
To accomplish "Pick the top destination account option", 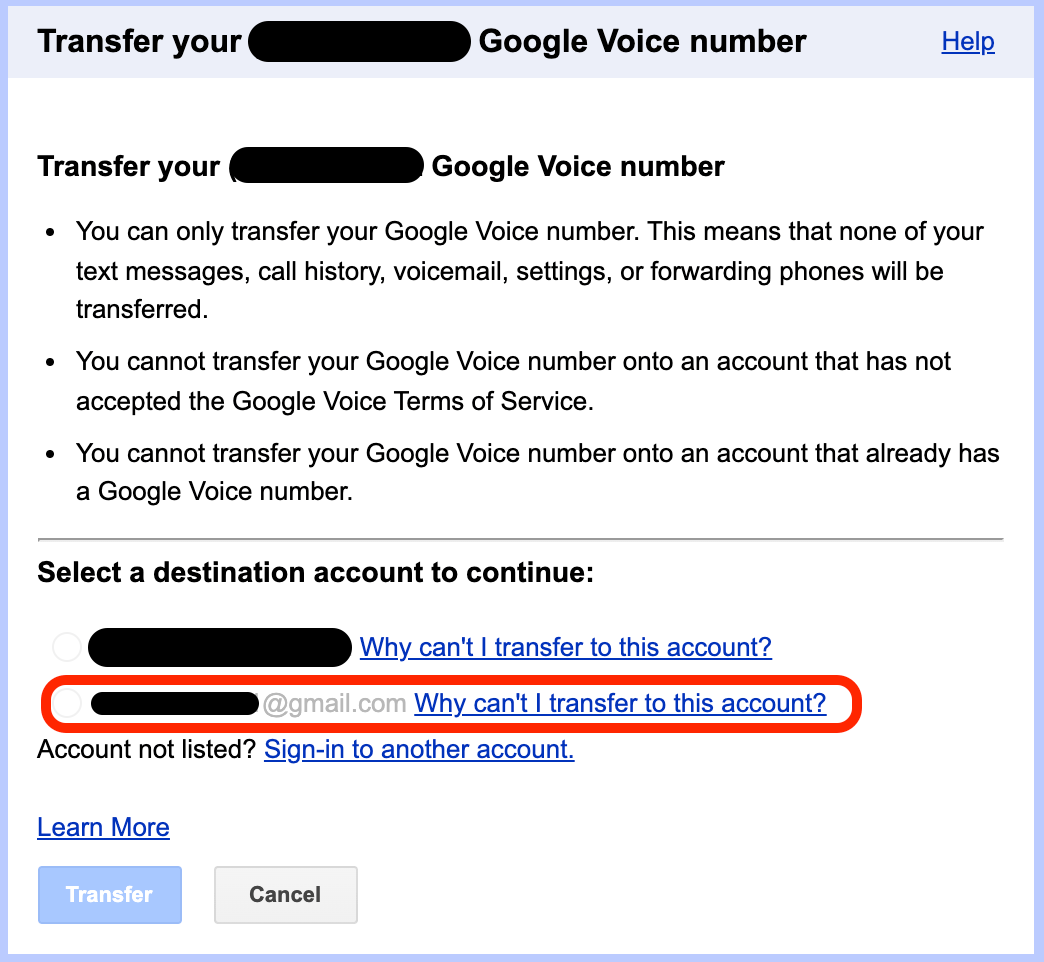I will [x=66, y=647].
